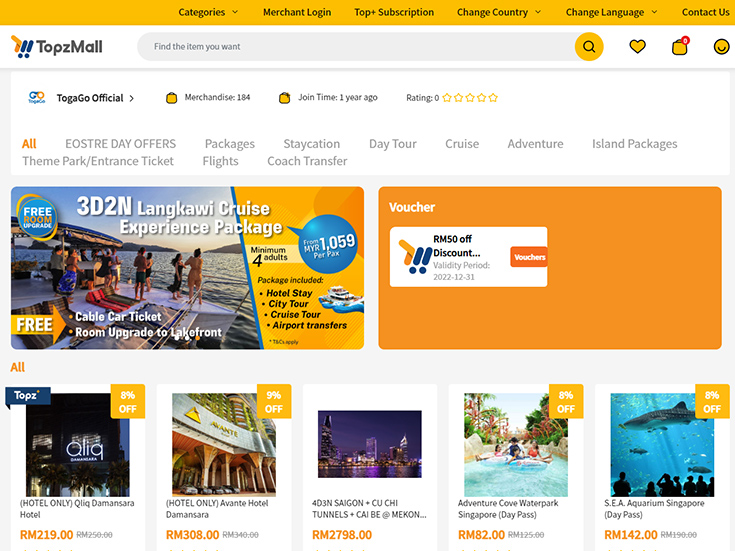Select the Coach Transfer tab
Screen dimensions: 735x551
[307, 161]
